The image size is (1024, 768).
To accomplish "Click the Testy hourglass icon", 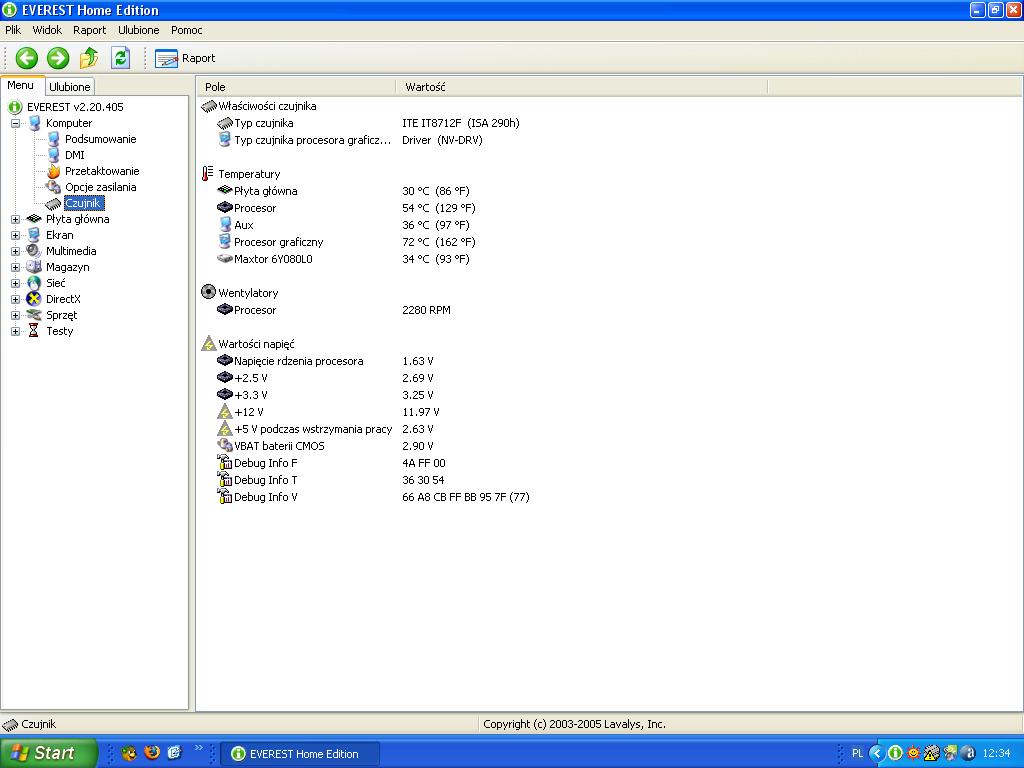I will 34,331.
